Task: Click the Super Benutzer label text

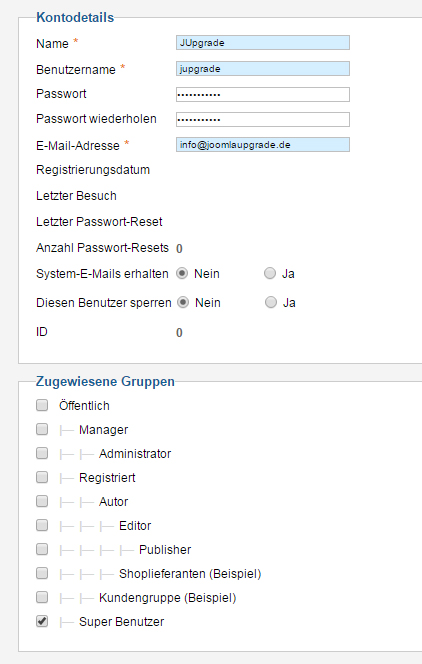Action: (121, 622)
